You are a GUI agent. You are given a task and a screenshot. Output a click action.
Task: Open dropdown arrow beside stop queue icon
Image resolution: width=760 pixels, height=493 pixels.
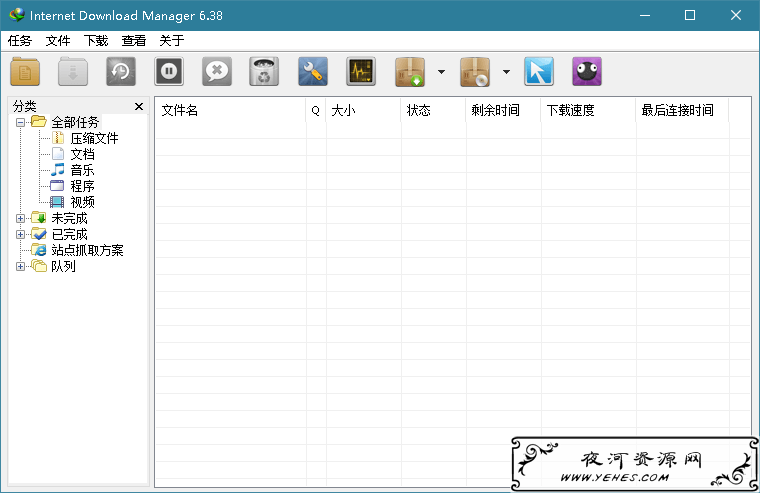click(x=506, y=72)
